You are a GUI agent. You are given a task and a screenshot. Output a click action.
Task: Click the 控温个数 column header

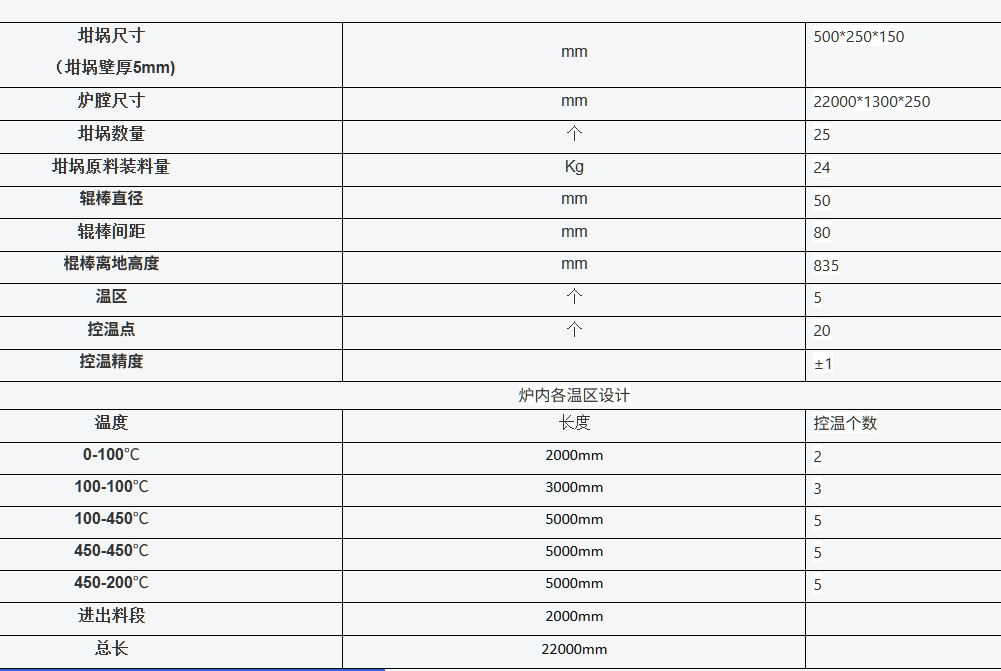coord(845,423)
